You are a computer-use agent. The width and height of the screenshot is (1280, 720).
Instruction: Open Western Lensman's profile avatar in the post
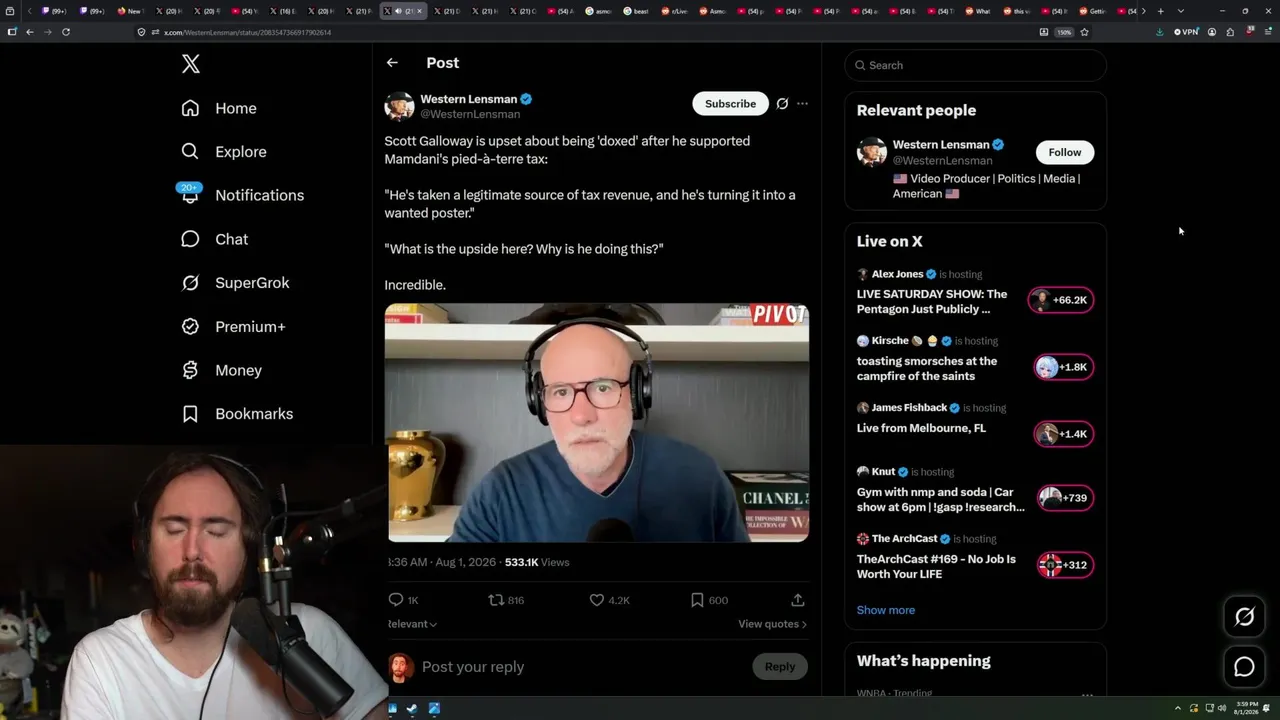tap(399, 106)
